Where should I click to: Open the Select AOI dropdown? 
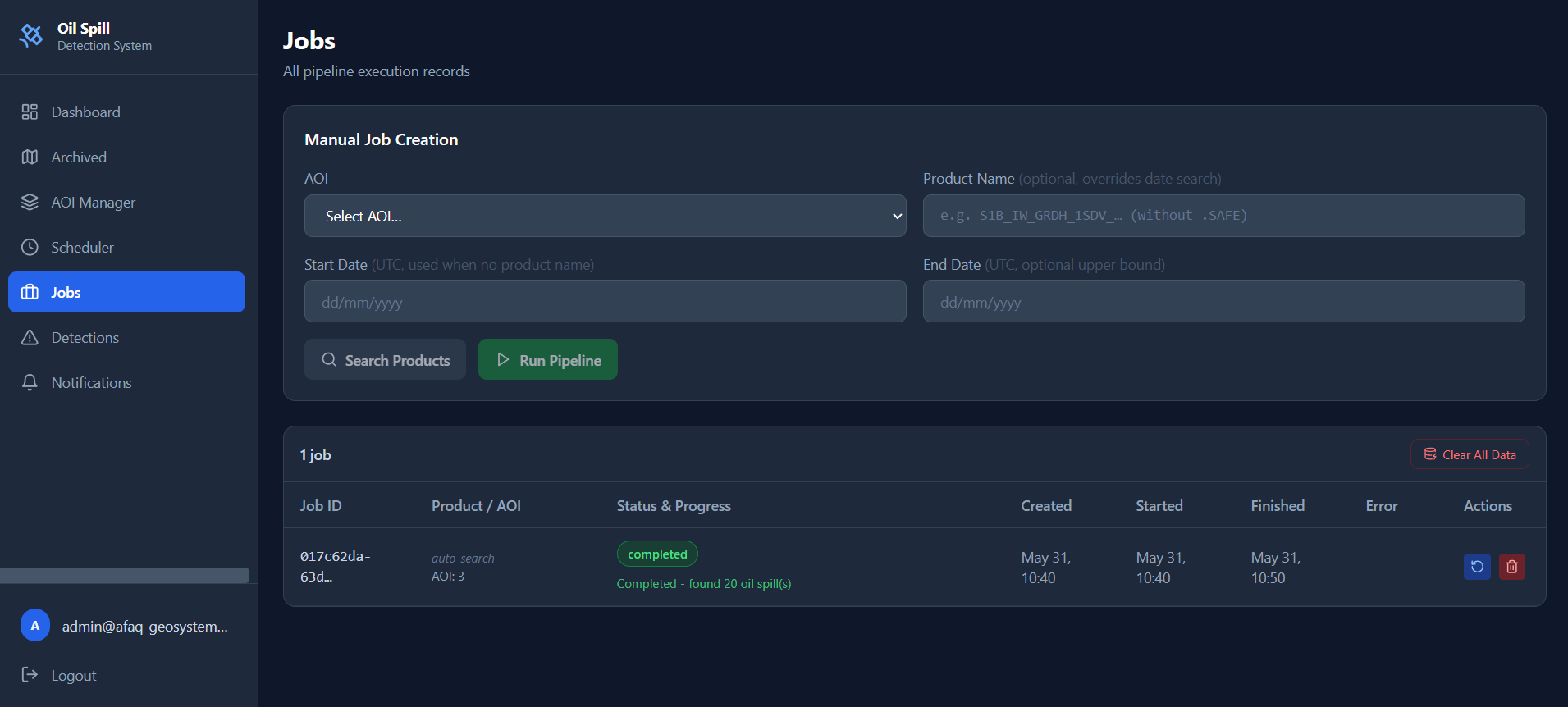click(x=605, y=216)
